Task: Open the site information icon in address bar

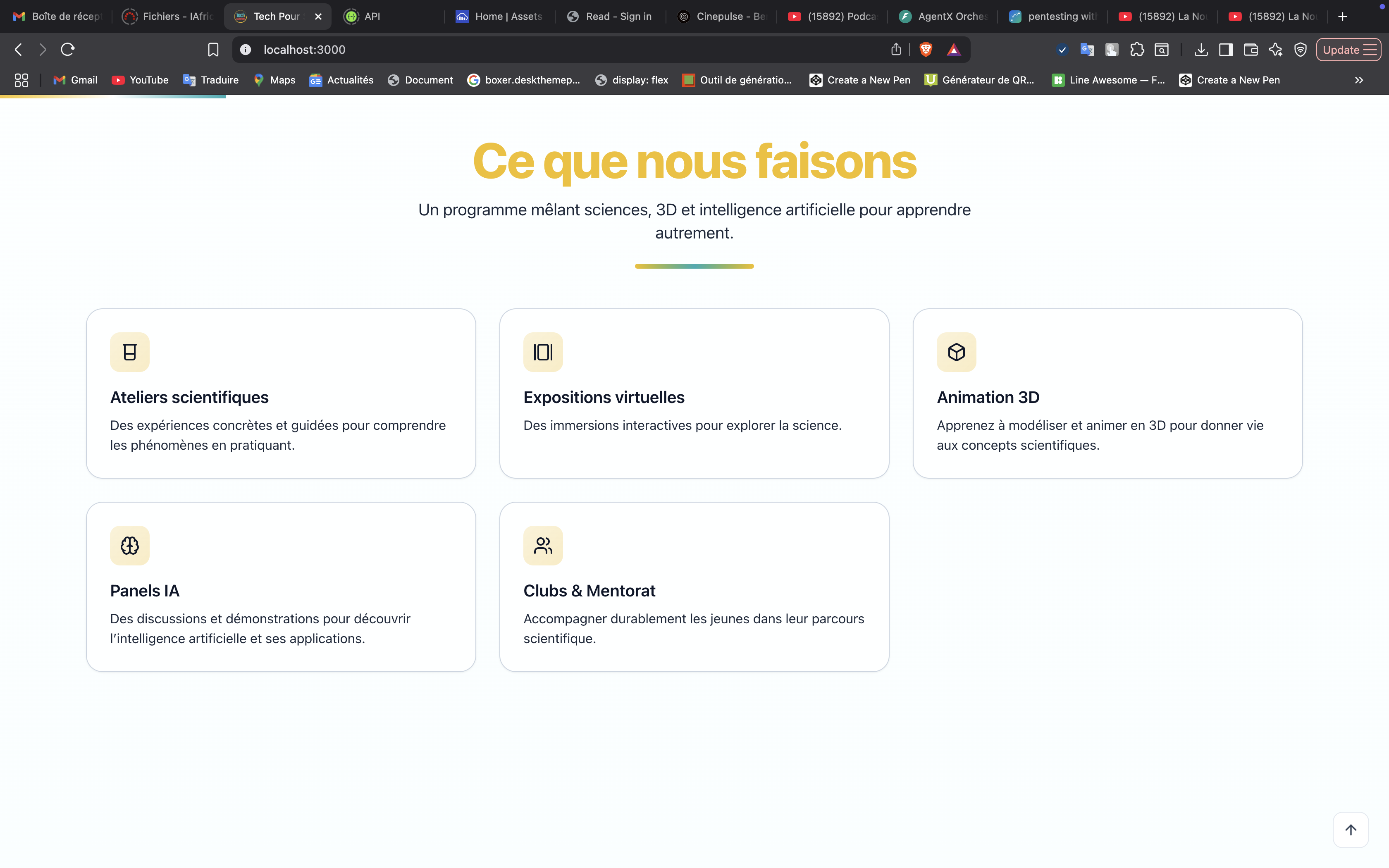Action: coord(245,49)
